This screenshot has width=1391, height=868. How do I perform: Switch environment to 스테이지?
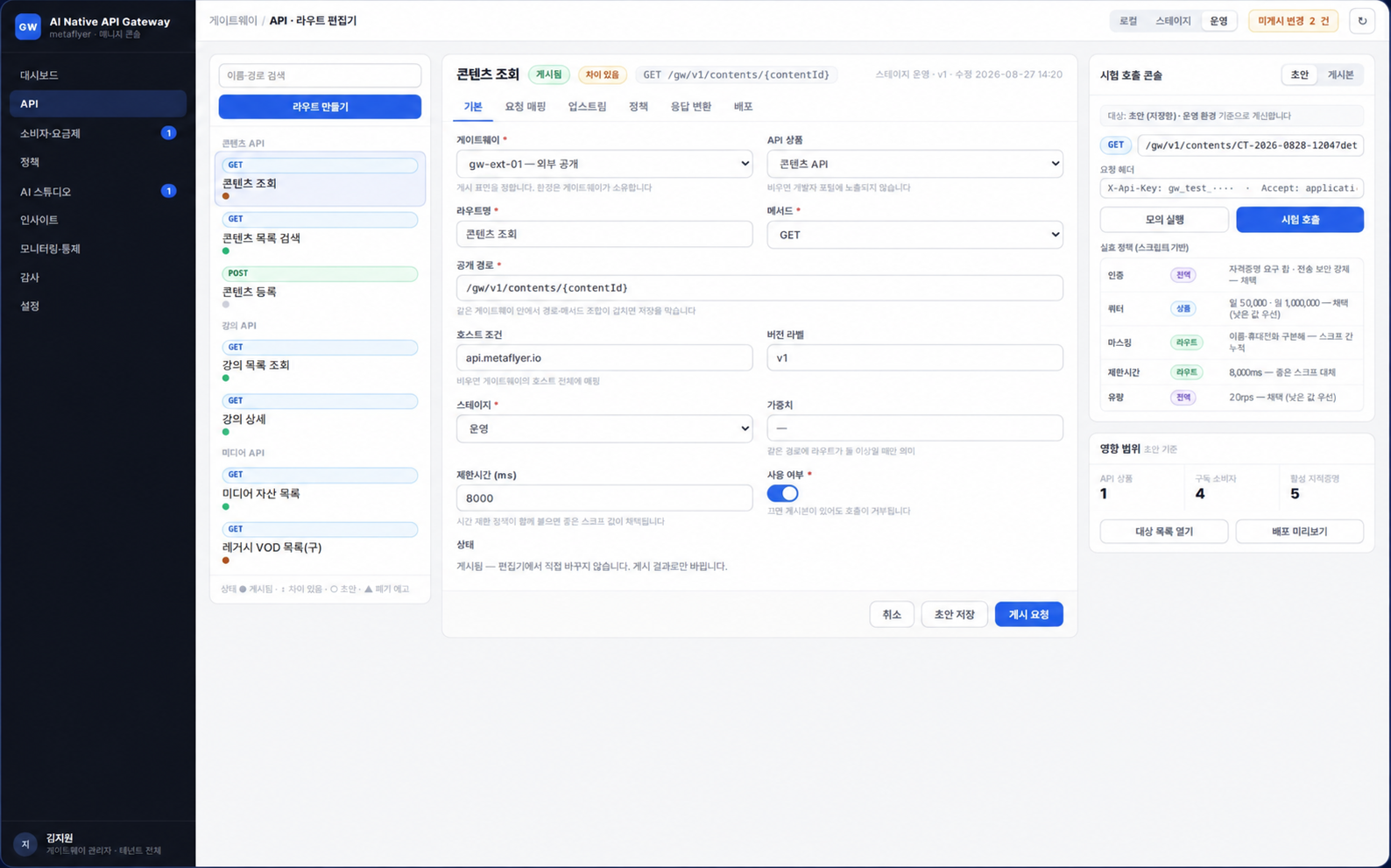coord(1173,21)
